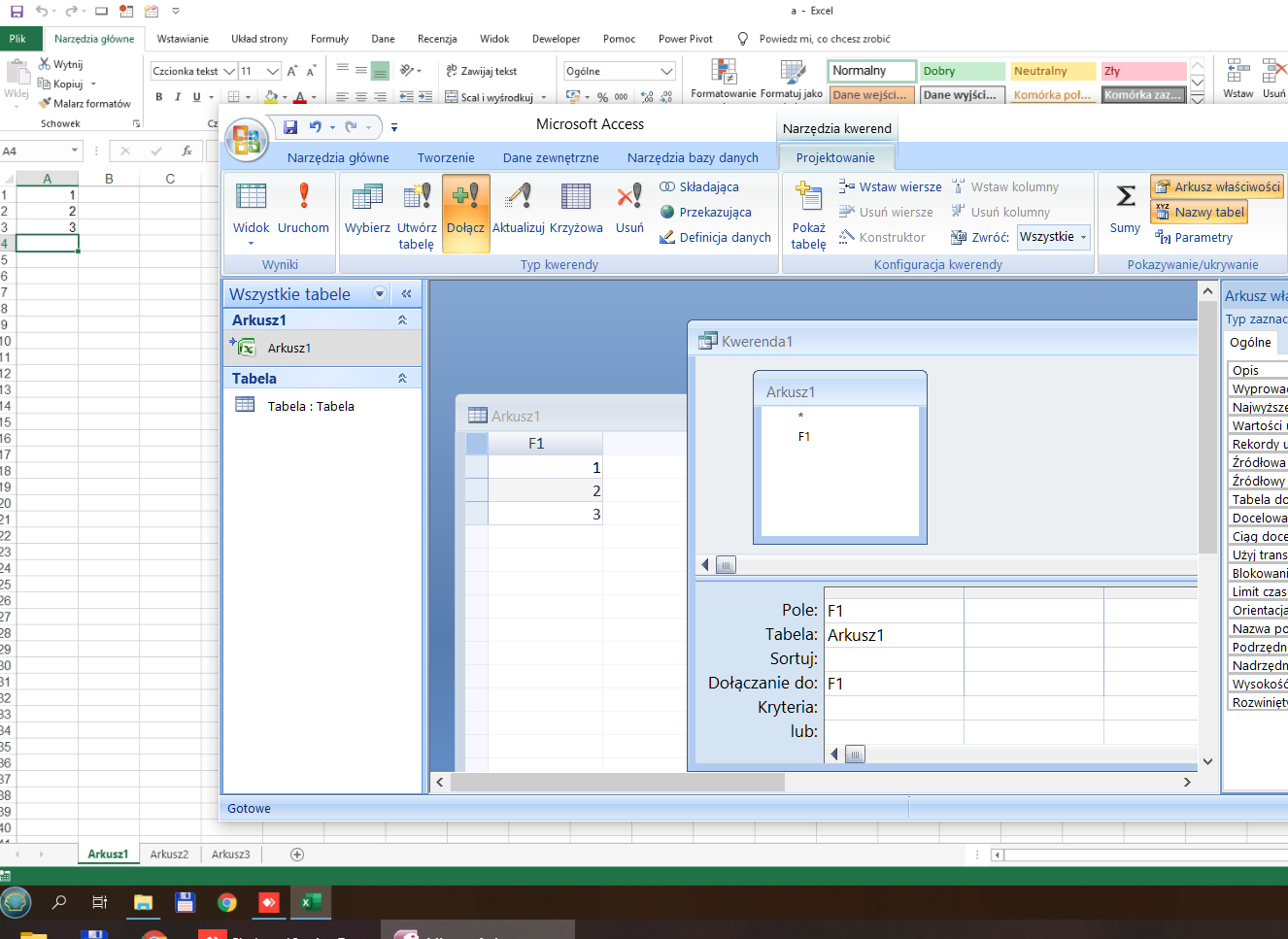Viewport: 1288px width, 939px height.
Task: Add a new sheet in Excel
Action: pos(297,855)
